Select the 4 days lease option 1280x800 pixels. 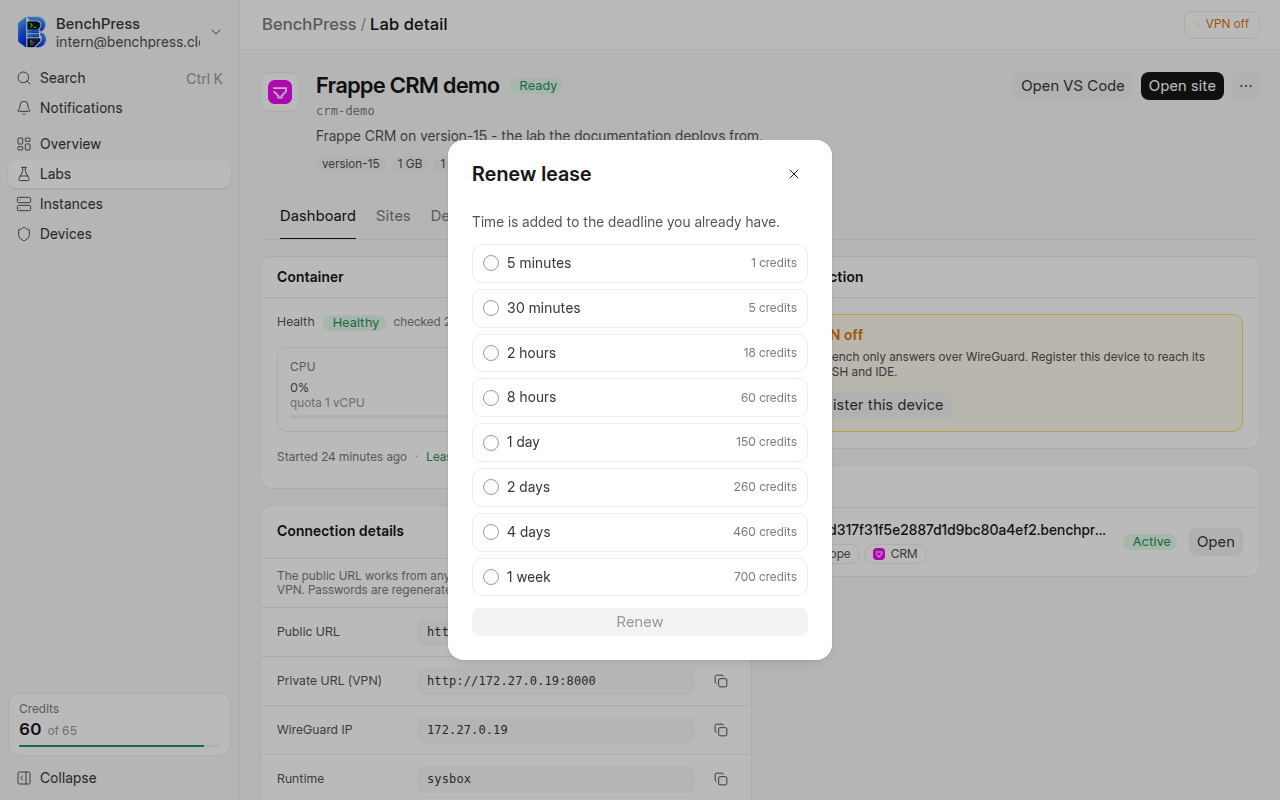point(640,532)
